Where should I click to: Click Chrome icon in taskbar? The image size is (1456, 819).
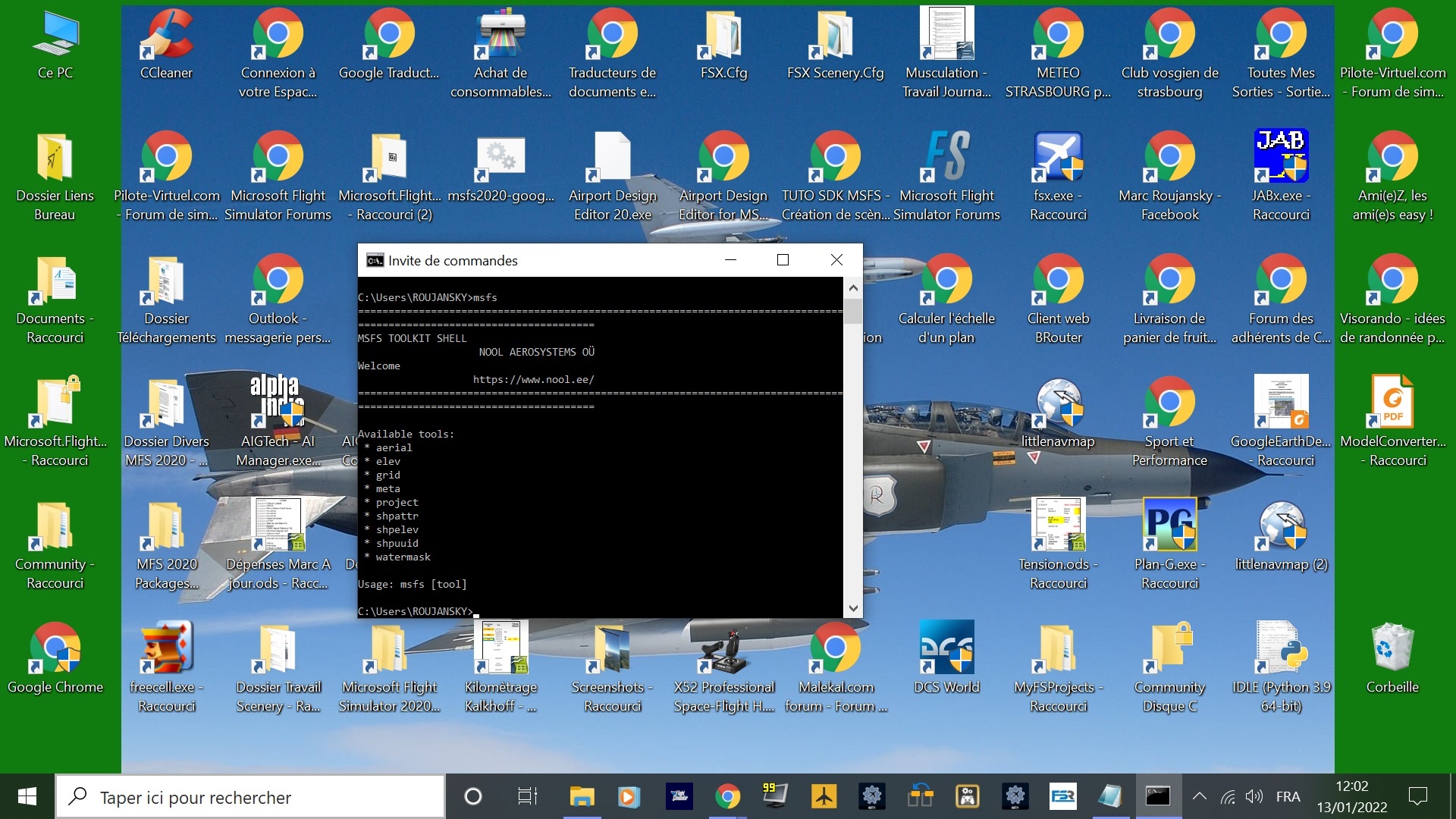(x=727, y=796)
